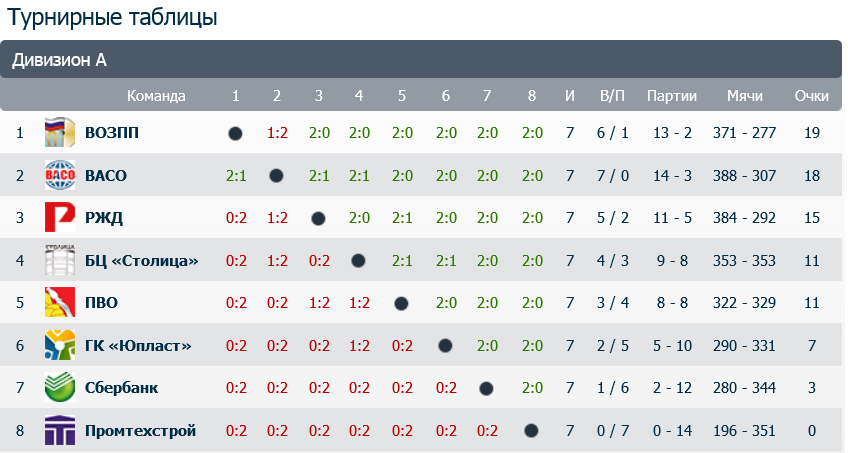Image resolution: width=848 pixels, height=453 pixels.
Task: Open ВАСО 2:1 result against ВОЗПП
Action: [236, 176]
